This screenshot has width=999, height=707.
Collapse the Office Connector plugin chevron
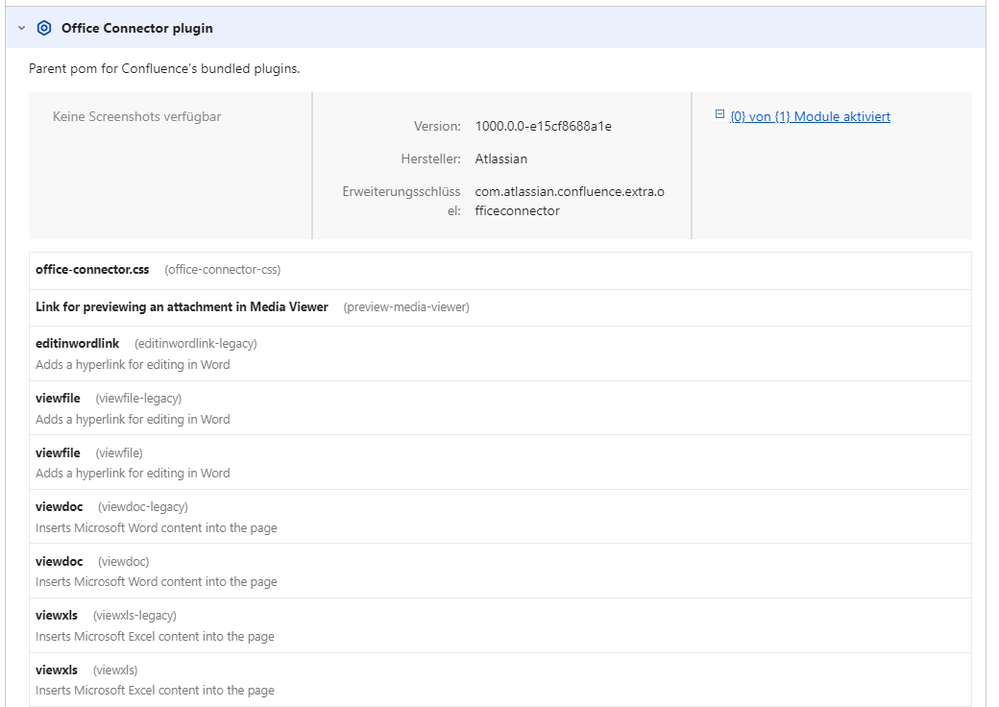click(22, 28)
